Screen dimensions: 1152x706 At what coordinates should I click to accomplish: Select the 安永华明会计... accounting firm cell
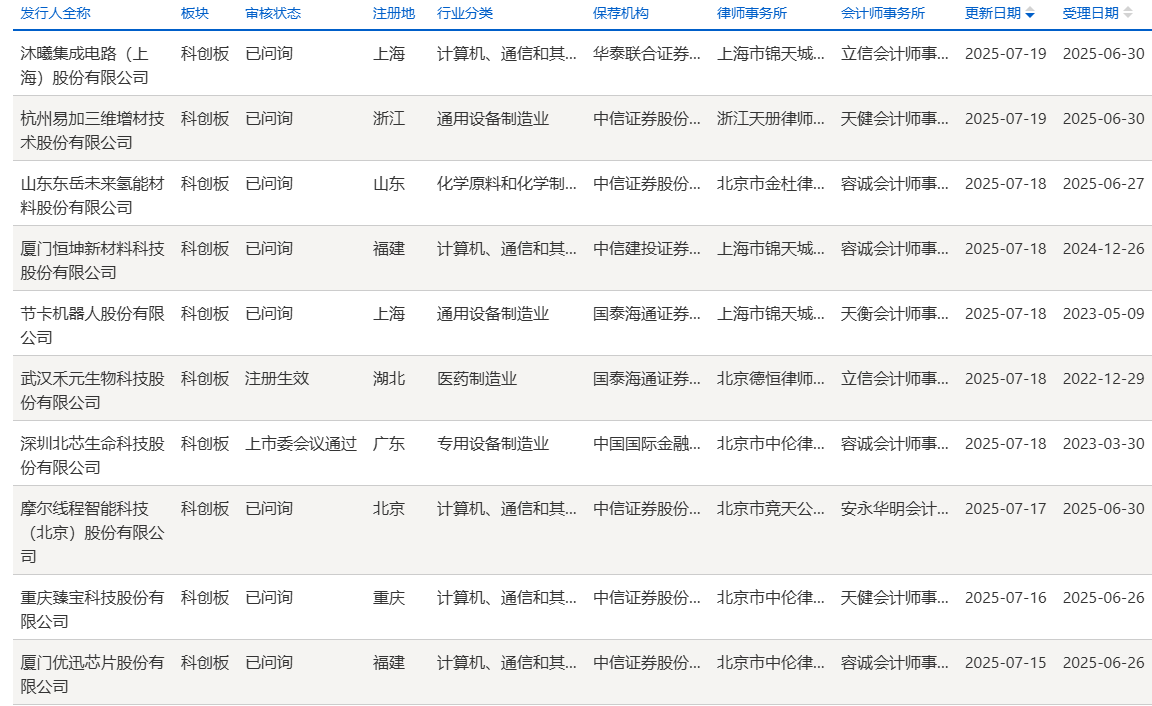coord(894,508)
